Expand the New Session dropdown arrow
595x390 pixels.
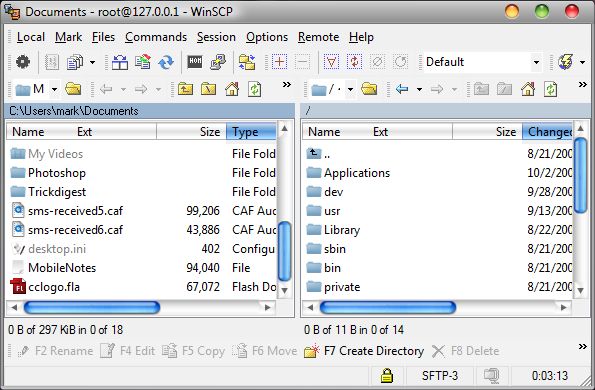582,62
